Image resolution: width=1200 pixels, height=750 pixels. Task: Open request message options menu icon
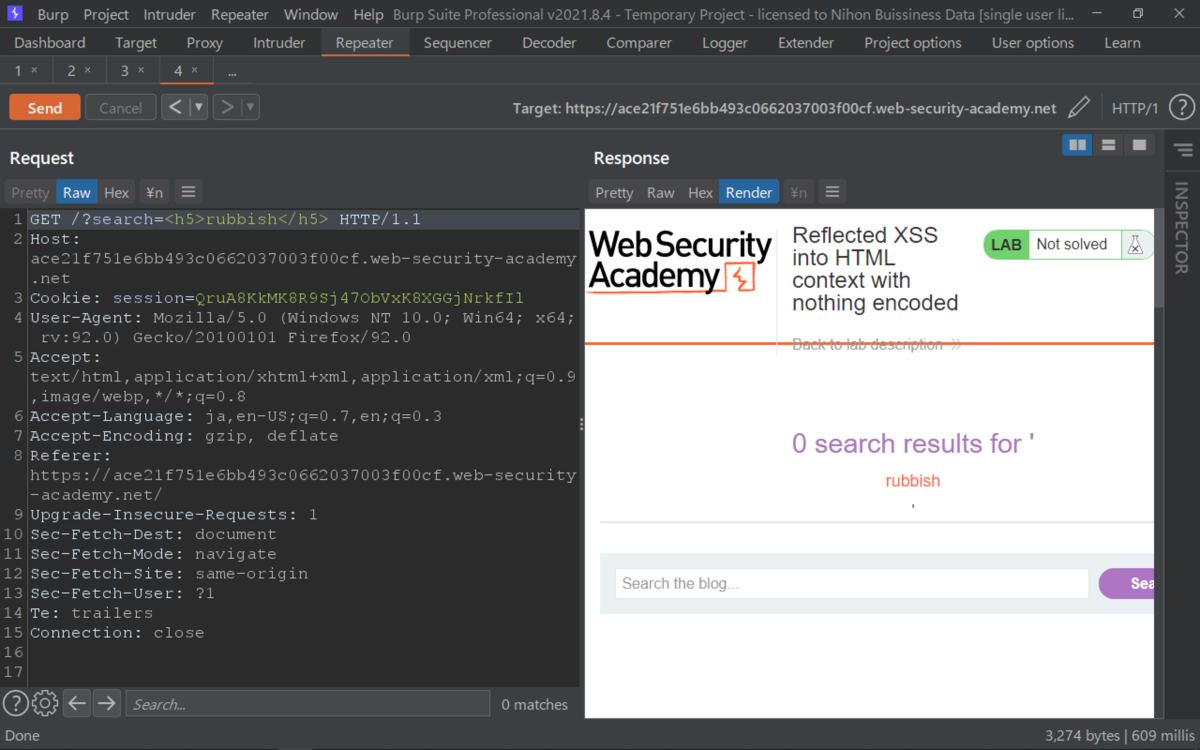[188, 192]
